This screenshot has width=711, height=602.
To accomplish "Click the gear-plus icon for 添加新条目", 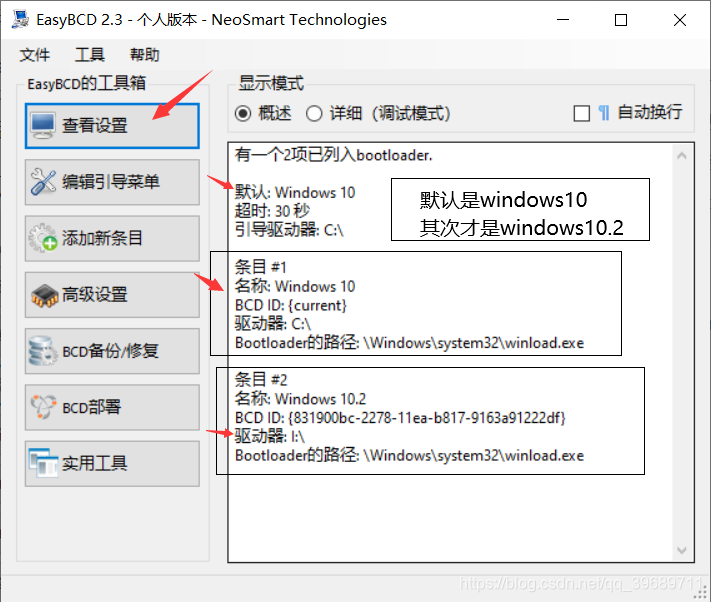I will click(43, 238).
